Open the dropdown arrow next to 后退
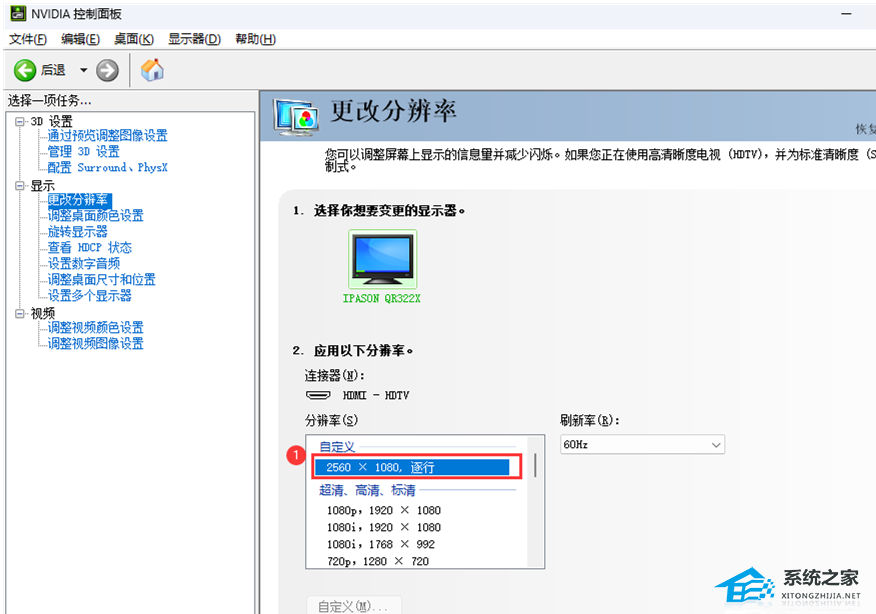 (x=84, y=70)
